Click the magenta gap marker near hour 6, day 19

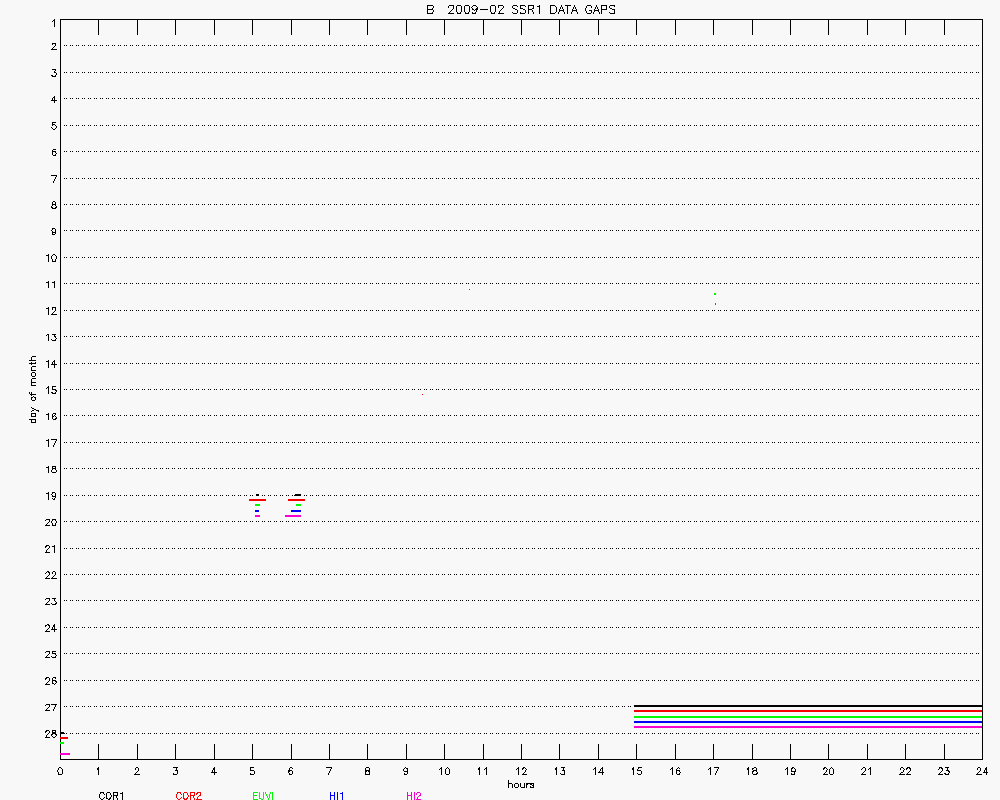293,516
